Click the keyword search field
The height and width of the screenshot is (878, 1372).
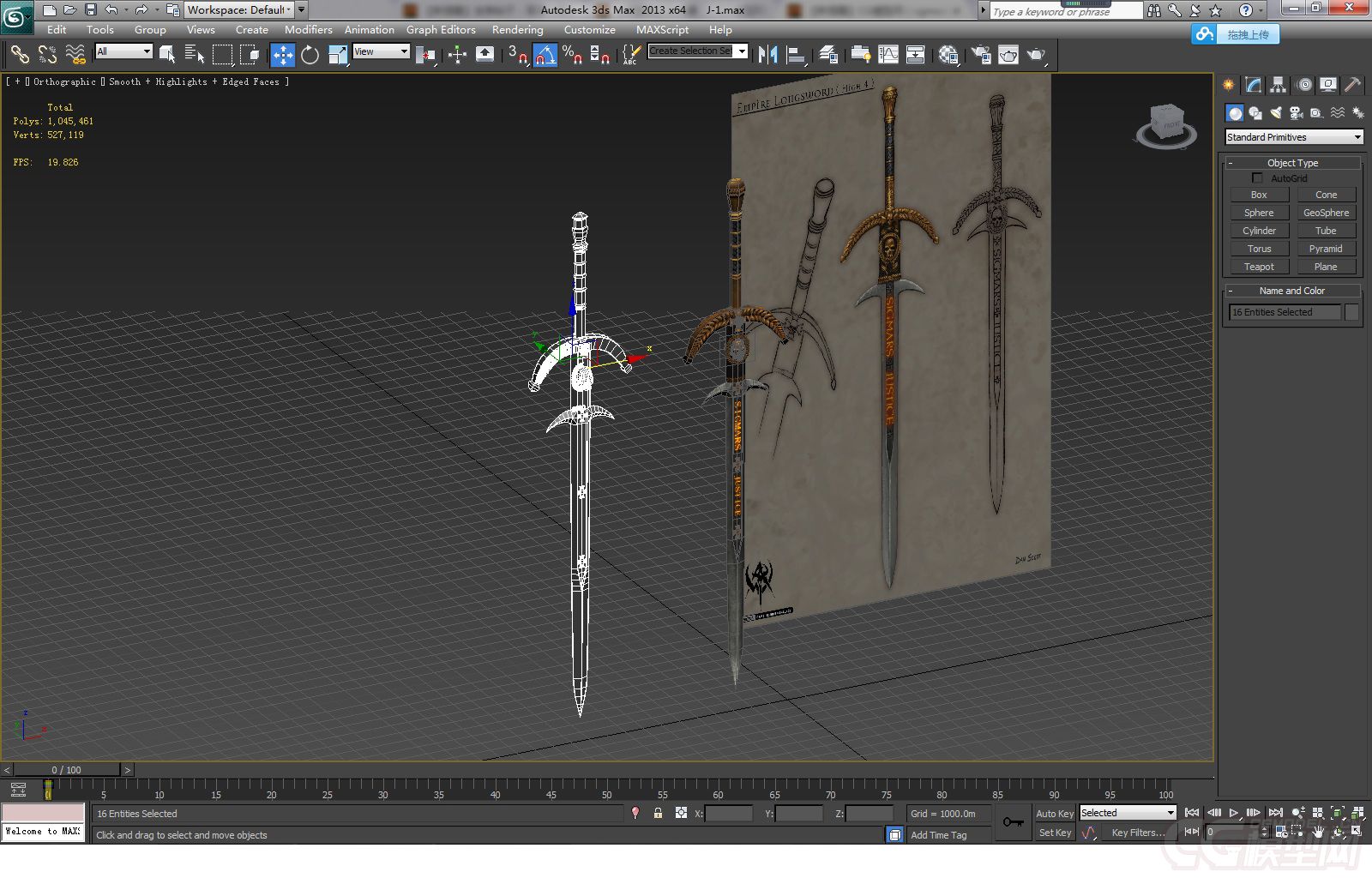tap(1066, 11)
